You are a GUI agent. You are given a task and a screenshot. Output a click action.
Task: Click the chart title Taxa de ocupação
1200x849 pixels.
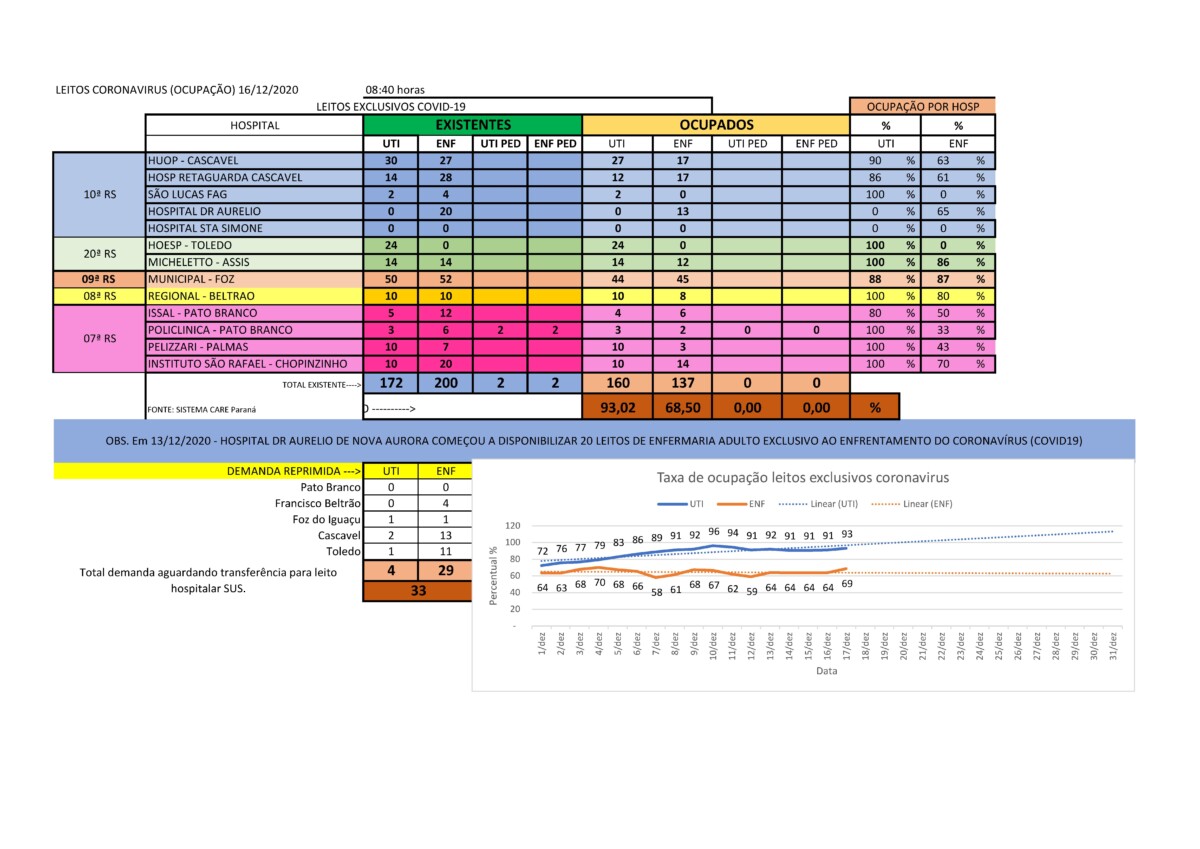(802, 478)
